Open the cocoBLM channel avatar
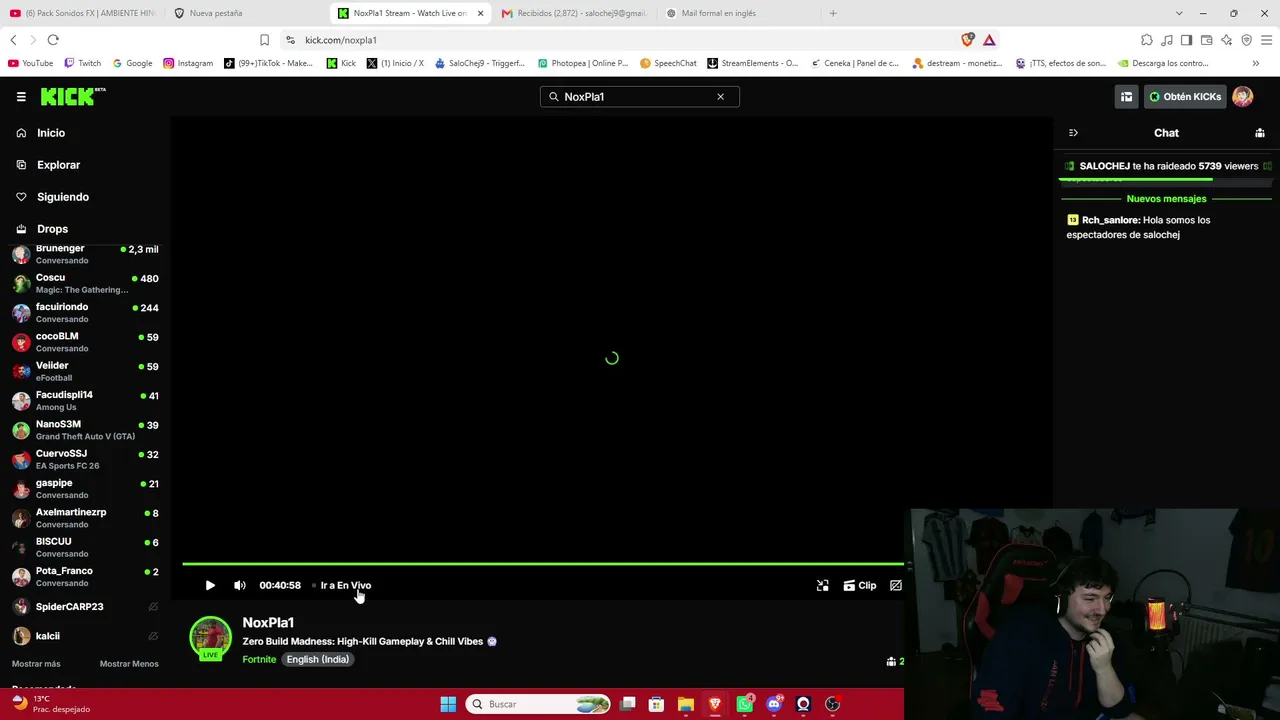 [21, 342]
